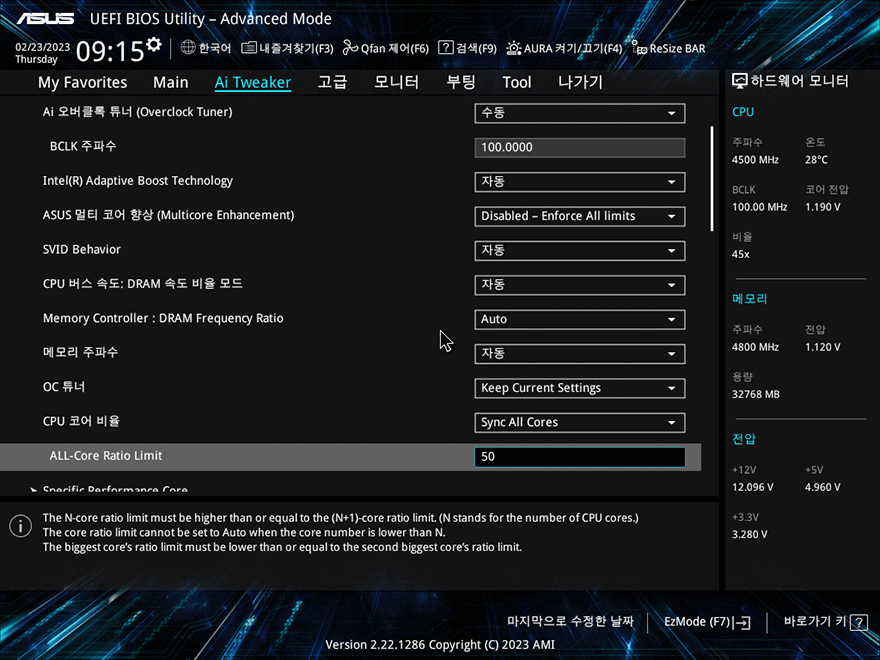Open Qfan control fan icon
The image size is (880, 660).
click(349, 47)
